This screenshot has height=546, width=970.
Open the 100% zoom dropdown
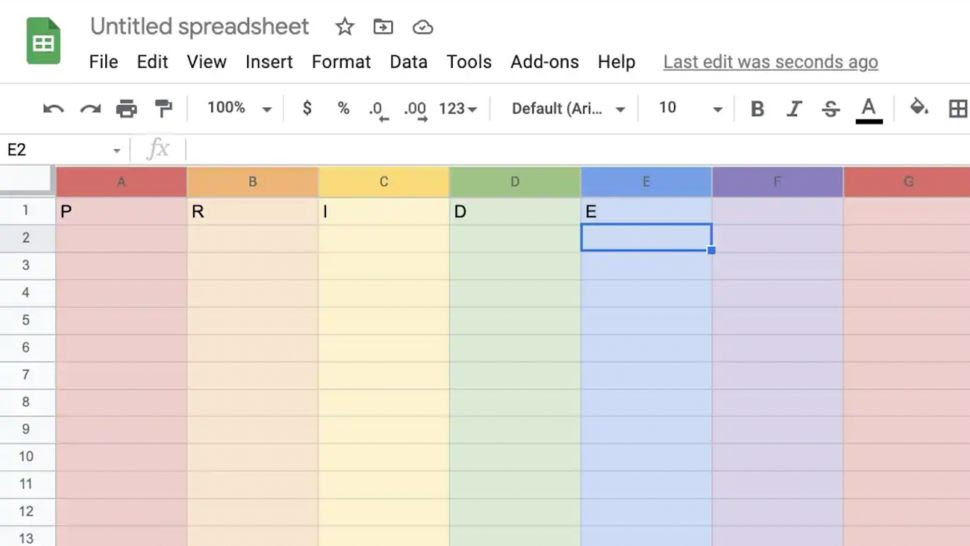239,108
